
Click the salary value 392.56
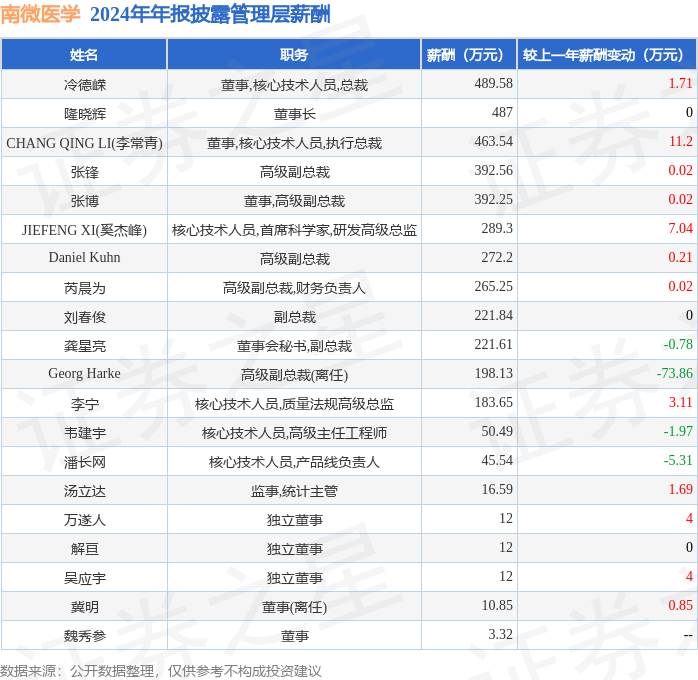(493, 170)
